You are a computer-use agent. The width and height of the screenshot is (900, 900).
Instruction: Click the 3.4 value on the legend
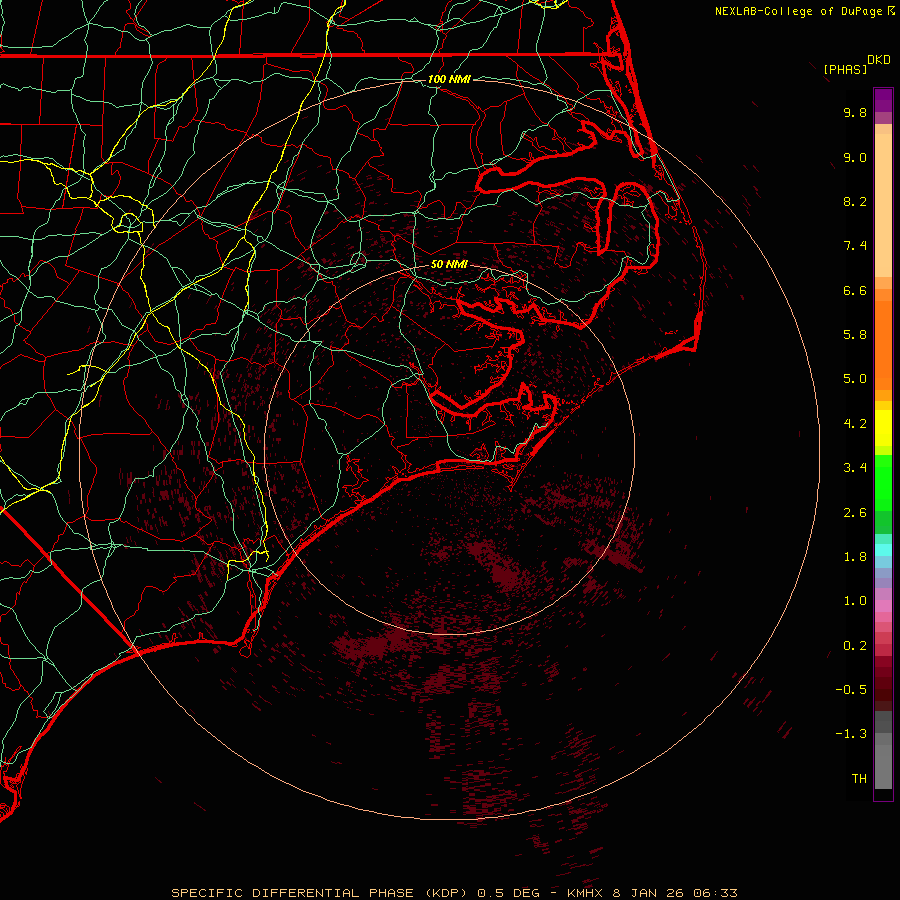pos(854,468)
